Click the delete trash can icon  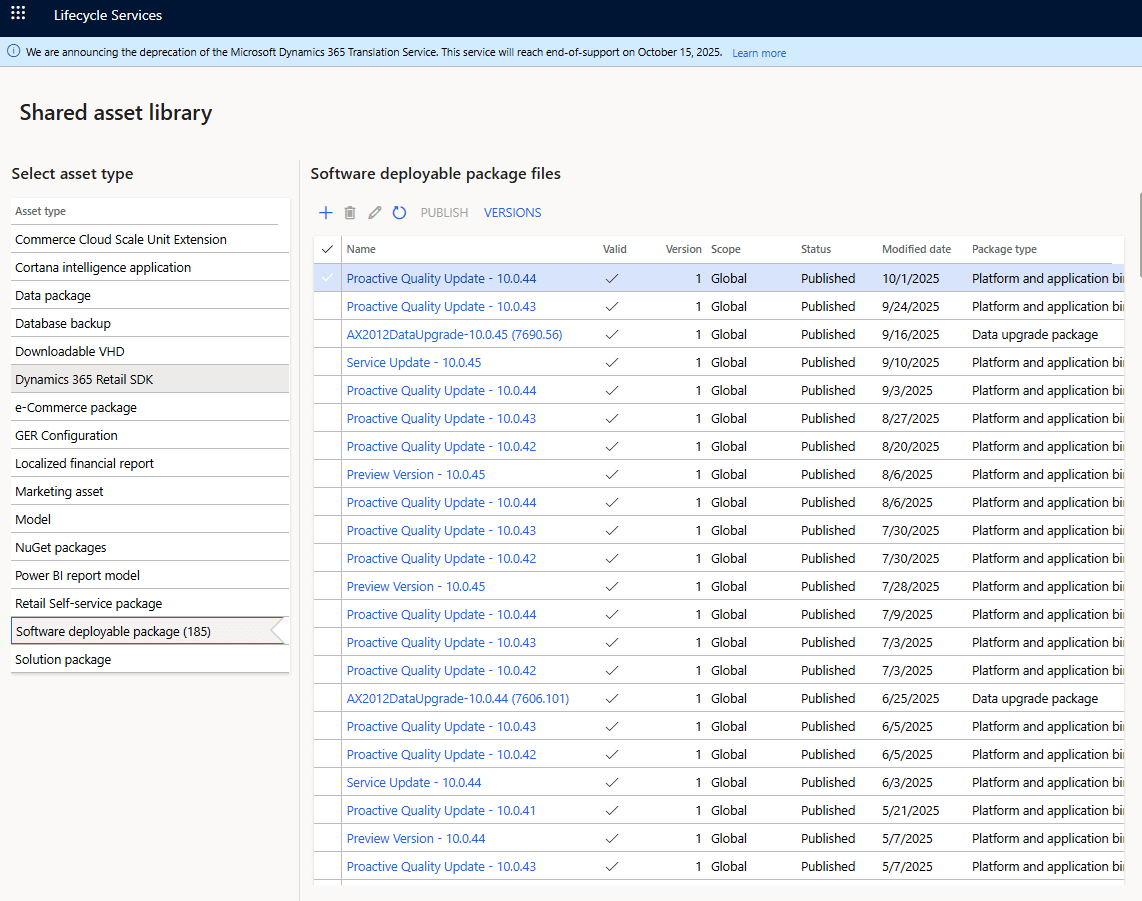[350, 213]
